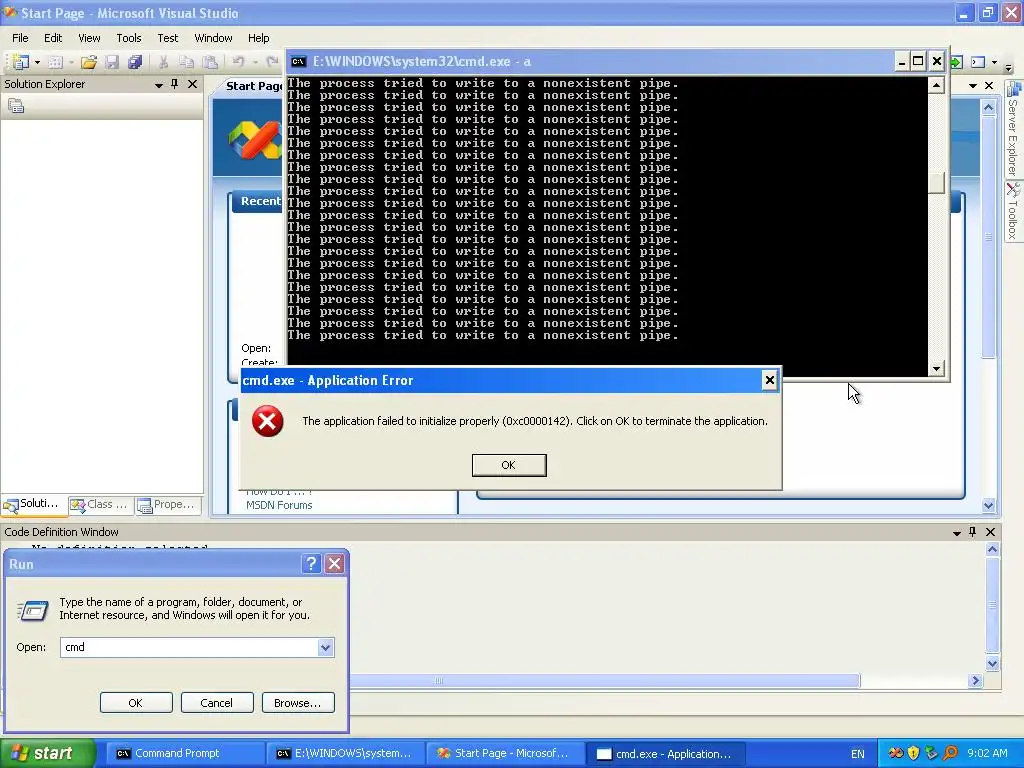Click the New Project toolbar icon
Viewport: 1024px width, 768px height.
pyautogui.click(x=20, y=62)
